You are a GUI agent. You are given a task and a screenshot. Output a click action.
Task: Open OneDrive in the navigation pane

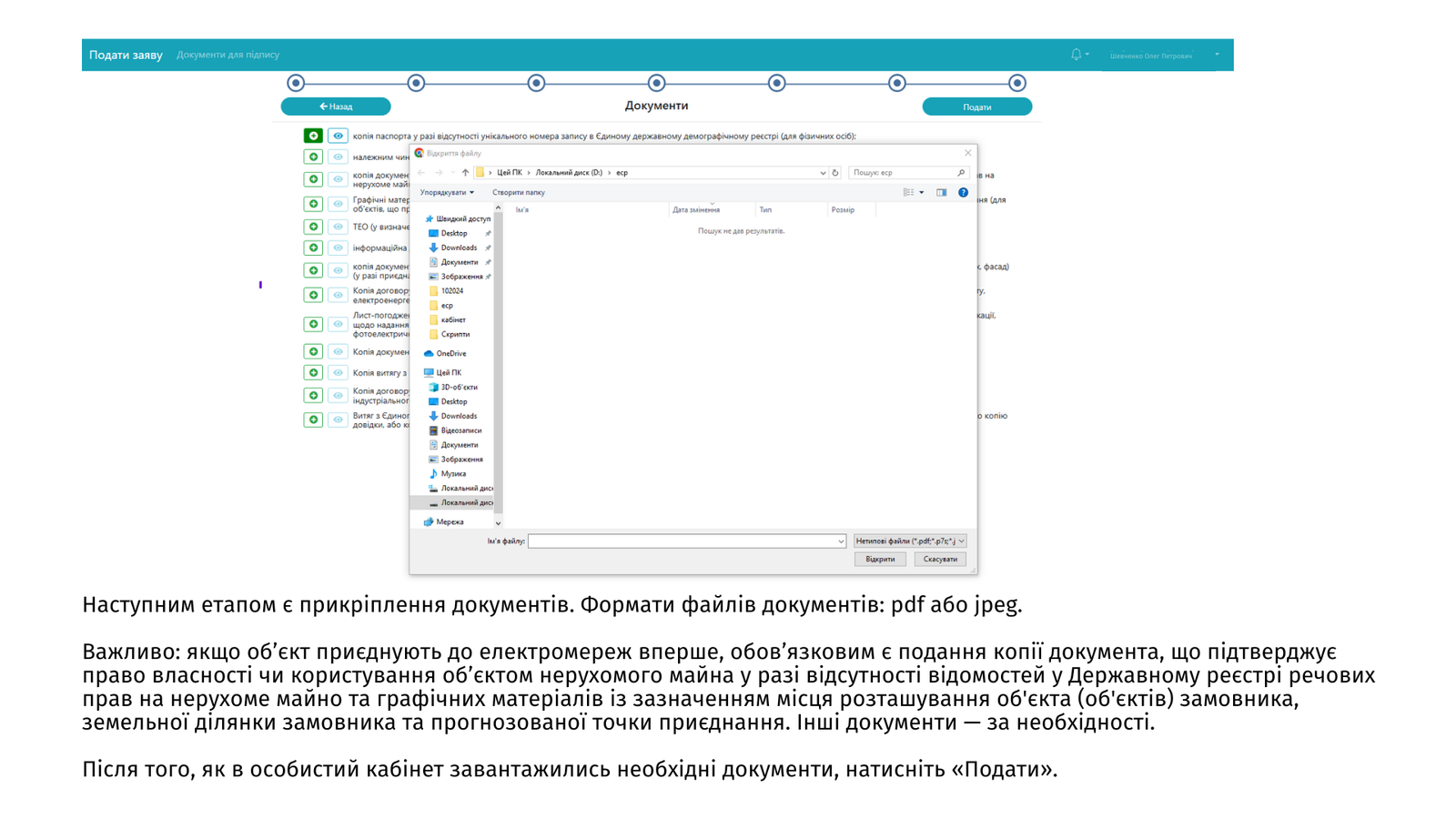point(450,354)
